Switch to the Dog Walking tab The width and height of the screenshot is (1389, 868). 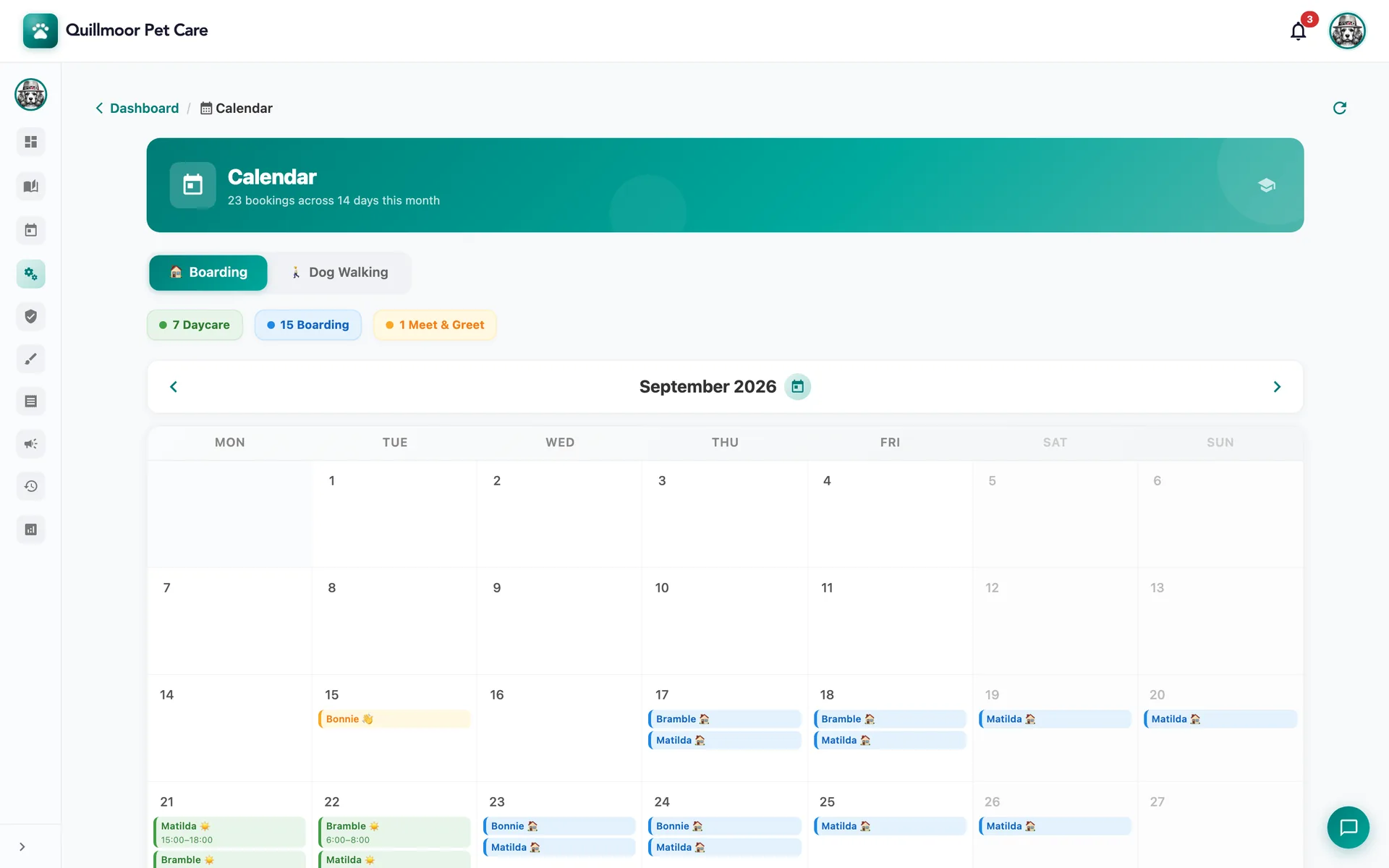tap(339, 273)
